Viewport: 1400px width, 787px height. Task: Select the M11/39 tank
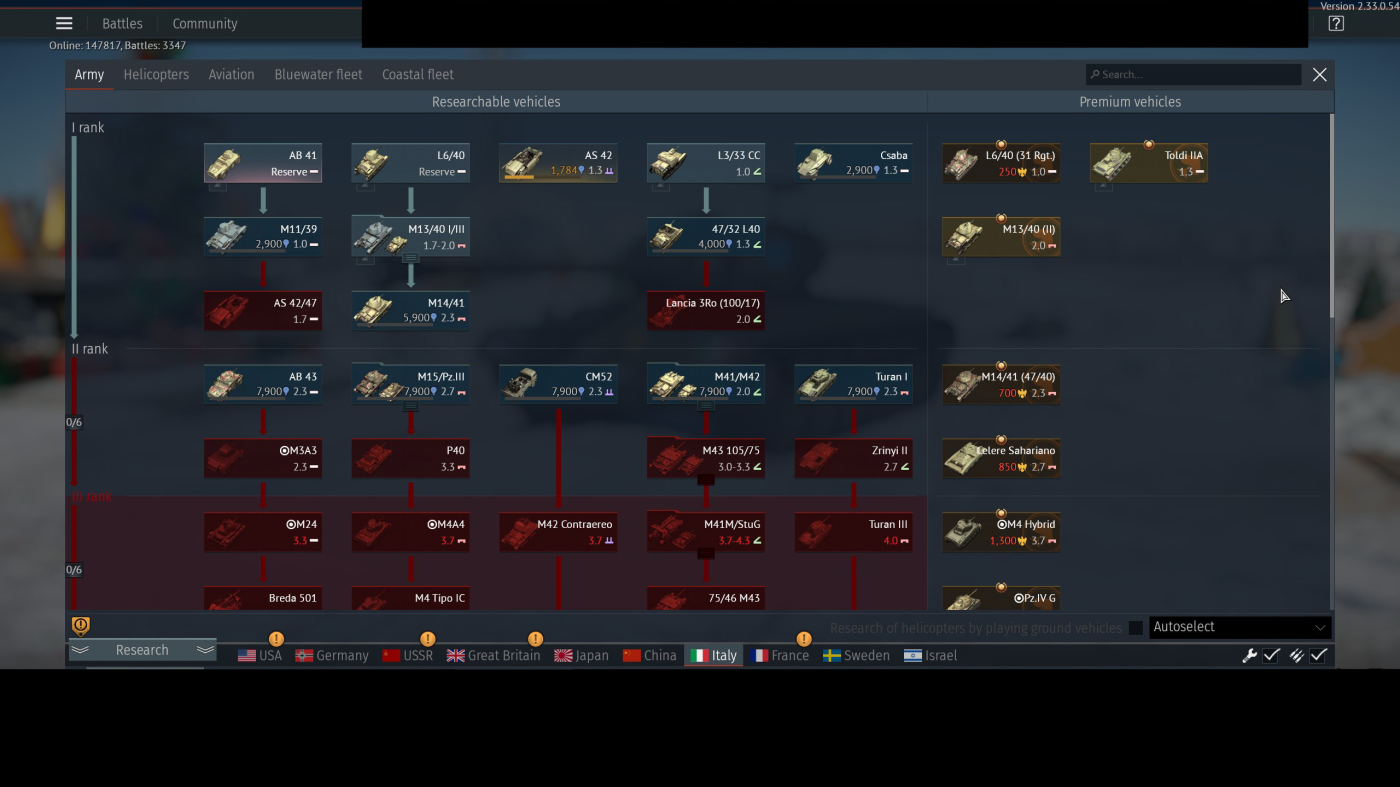263,237
